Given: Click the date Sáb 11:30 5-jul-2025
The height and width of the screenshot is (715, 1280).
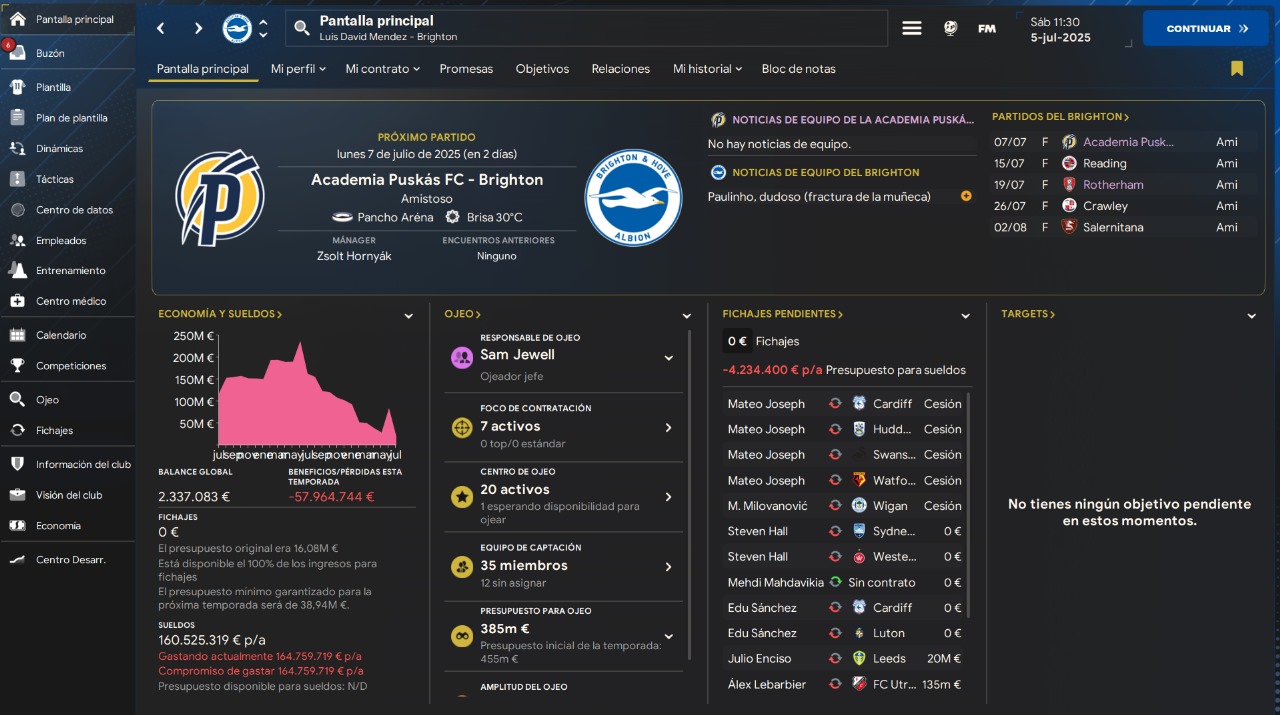Looking at the screenshot, I should tap(1061, 29).
